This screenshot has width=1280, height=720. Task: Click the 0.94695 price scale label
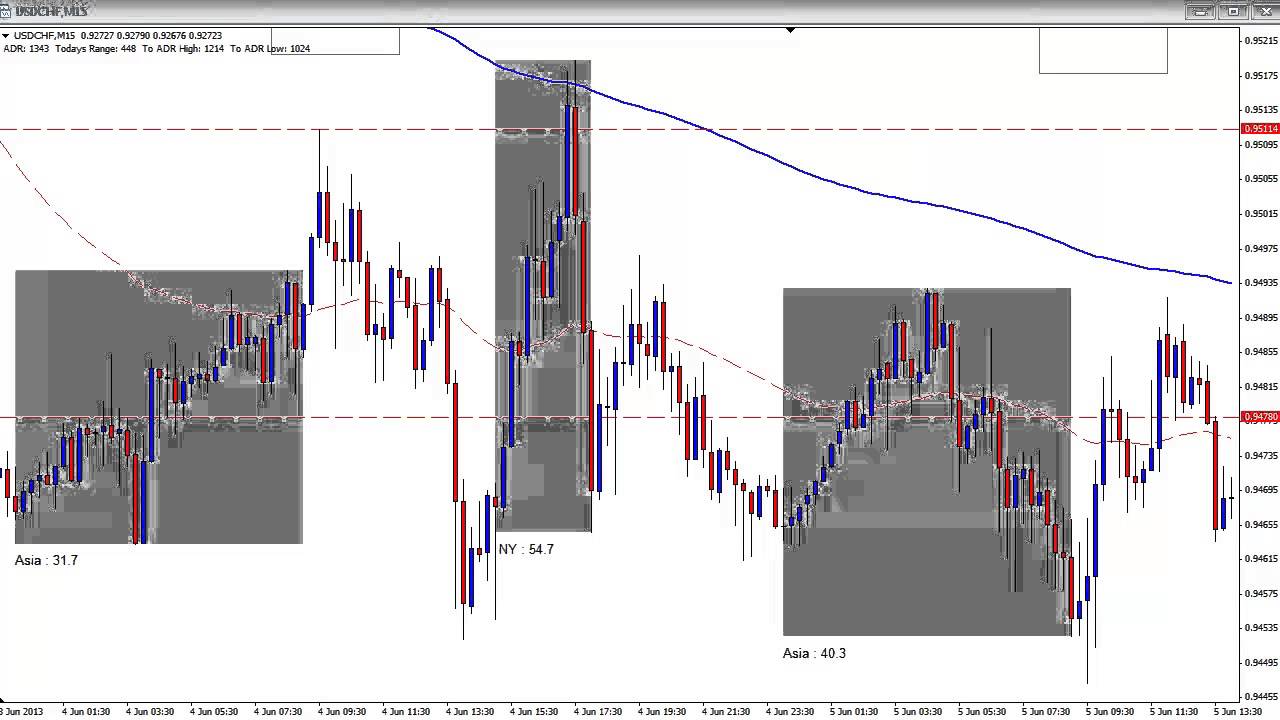[x=1262, y=490]
